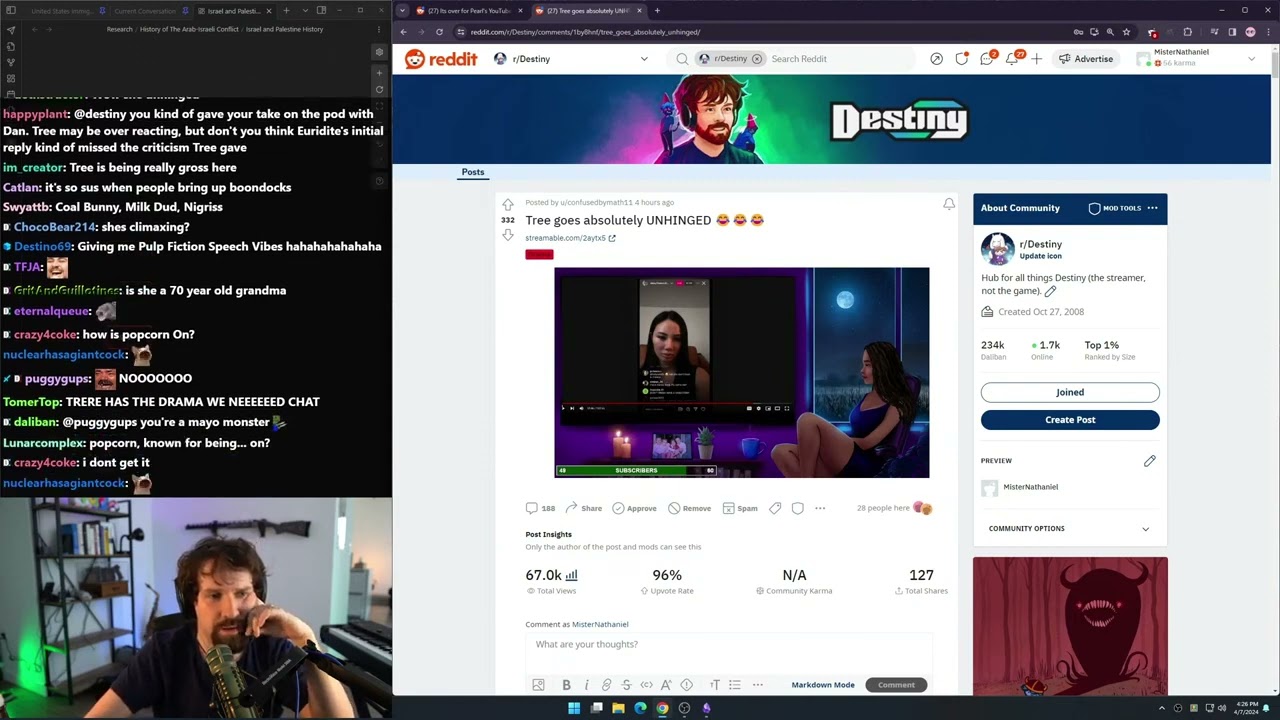Click the Create Post plus icon in header
1280x720 pixels.
click(1036, 59)
